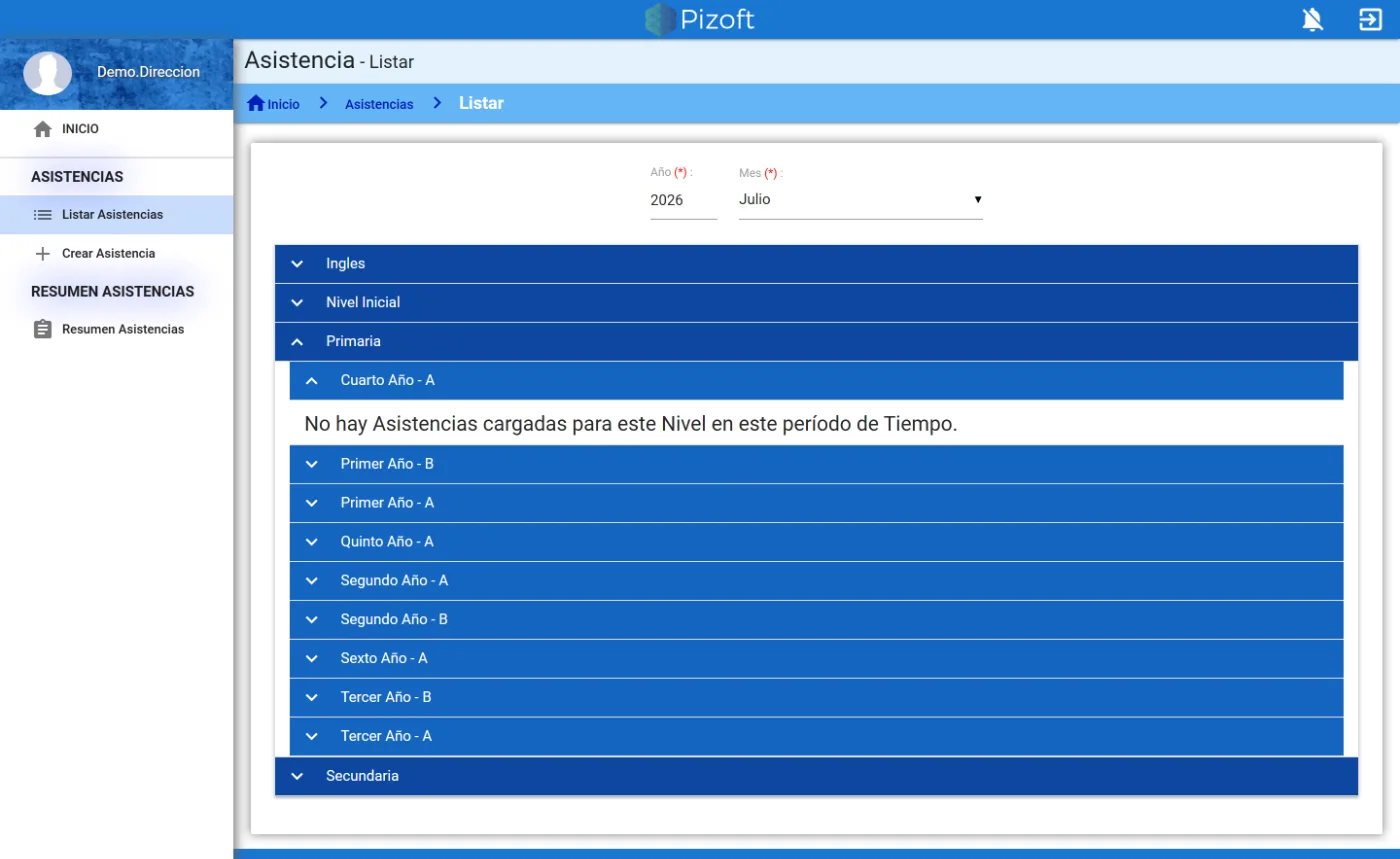Follow the Asistencias breadcrumb link
1400x859 pixels.
tap(379, 104)
